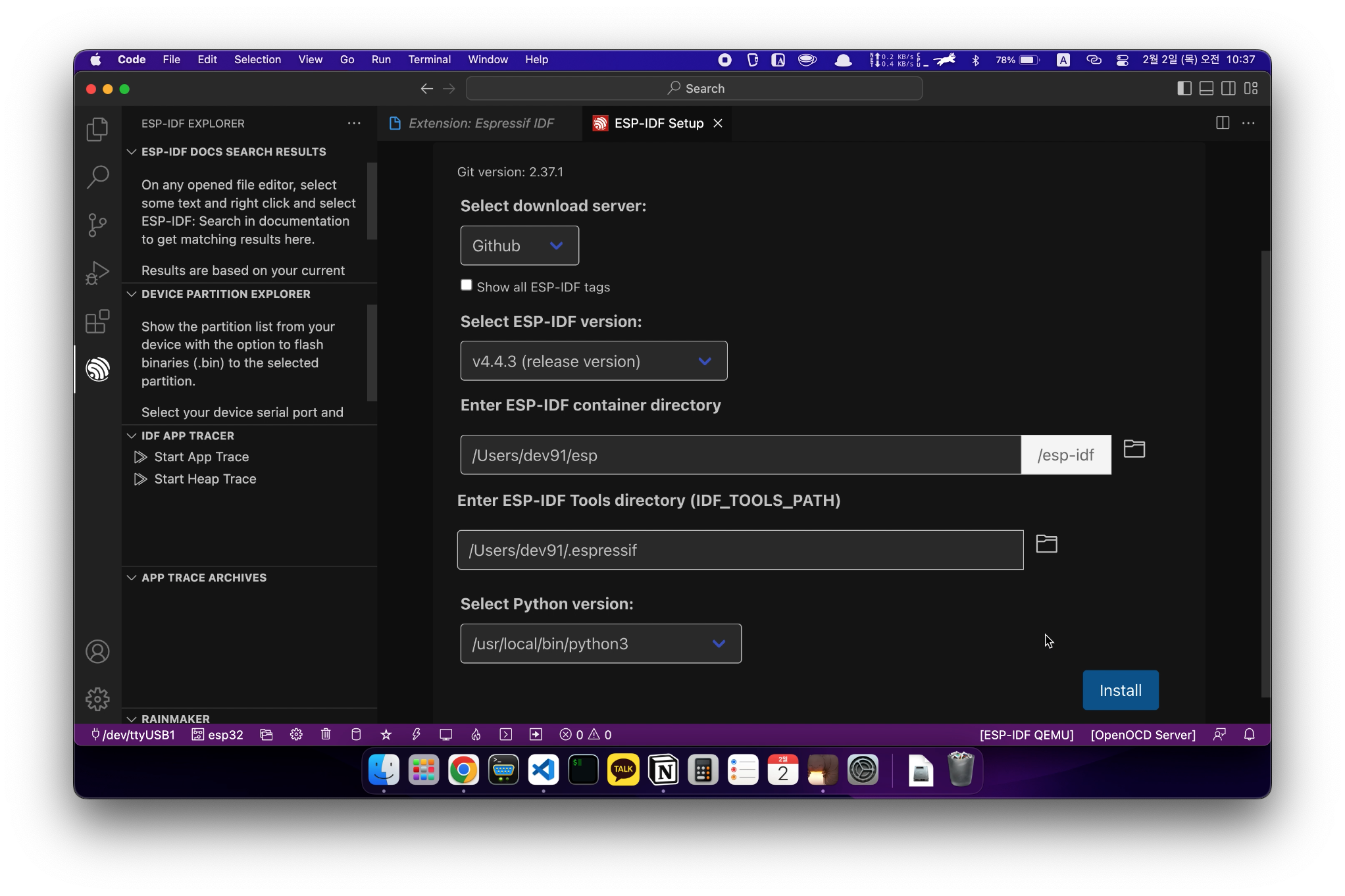Click the flash (lightning bolt) status bar icon

[x=416, y=734]
